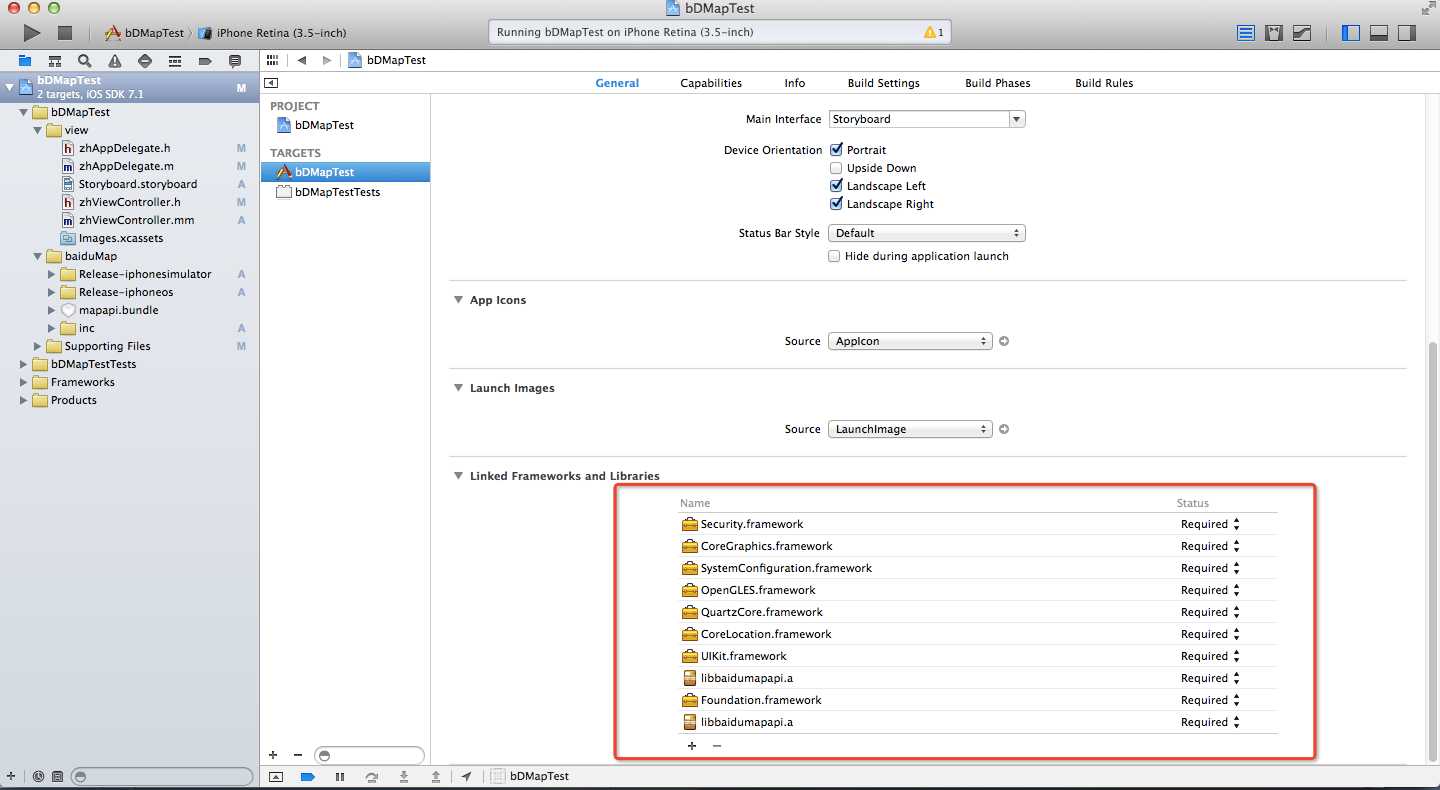Expand the Release-iphonesimulator folder

pyautogui.click(x=52, y=274)
